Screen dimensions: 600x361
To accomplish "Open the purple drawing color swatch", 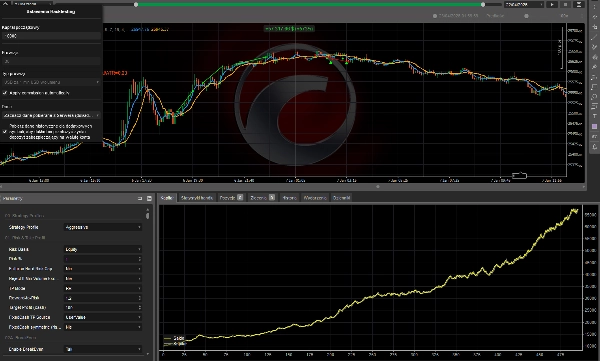I will coord(594,126).
